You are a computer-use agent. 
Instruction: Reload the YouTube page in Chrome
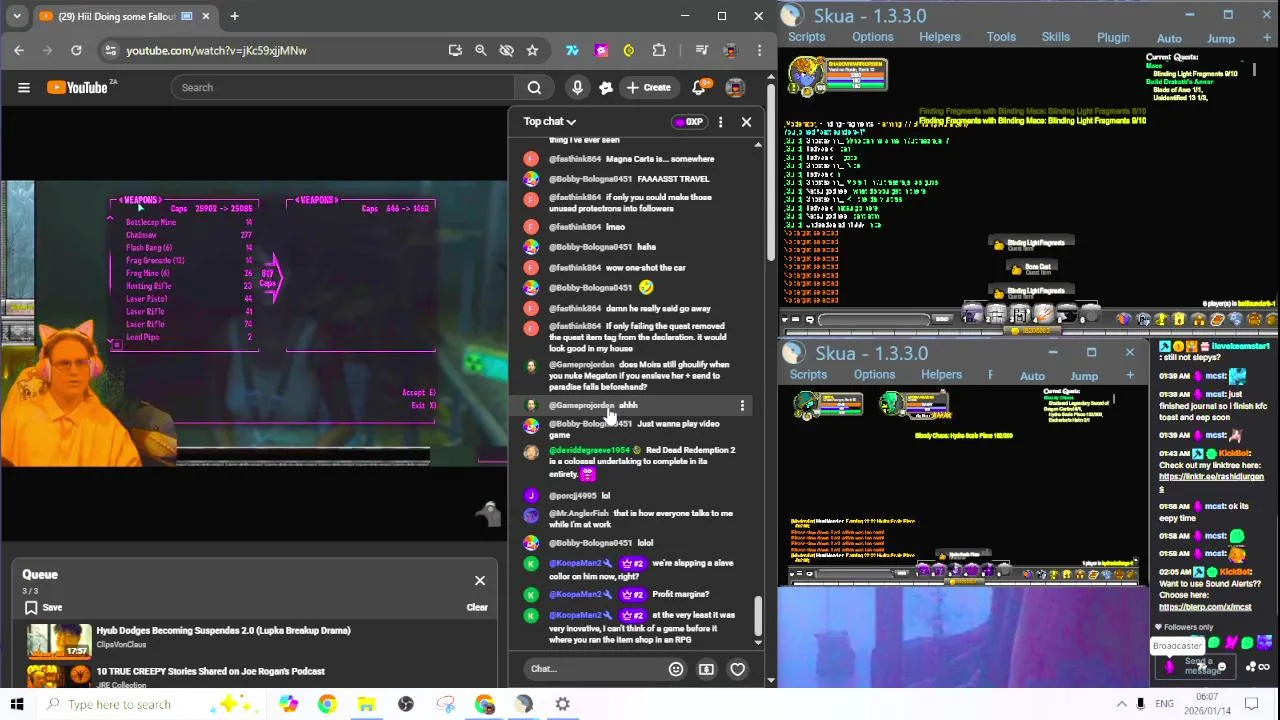click(76, 50)
